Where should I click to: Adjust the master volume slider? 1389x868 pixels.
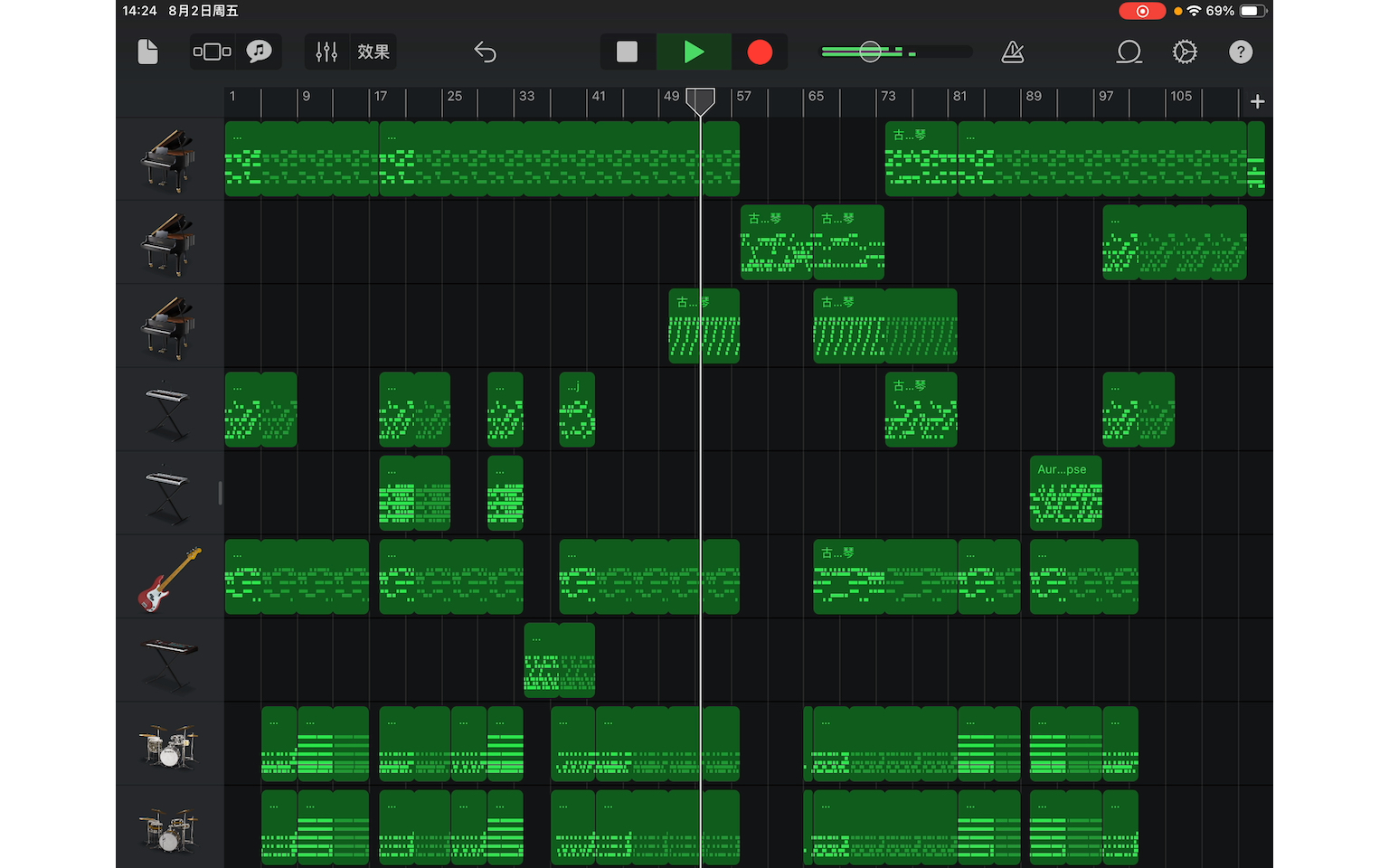[870, 52]
